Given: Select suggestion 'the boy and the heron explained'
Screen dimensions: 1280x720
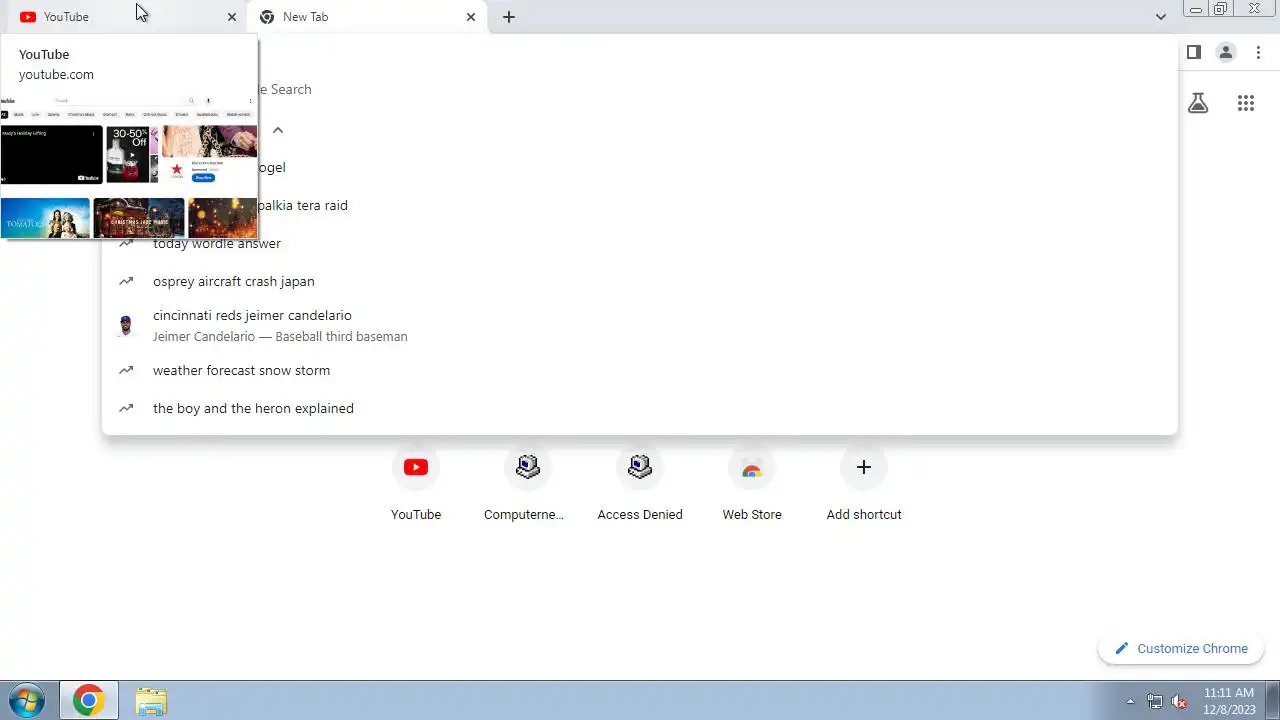Looking at the screenshot, I should coord(640,408).
